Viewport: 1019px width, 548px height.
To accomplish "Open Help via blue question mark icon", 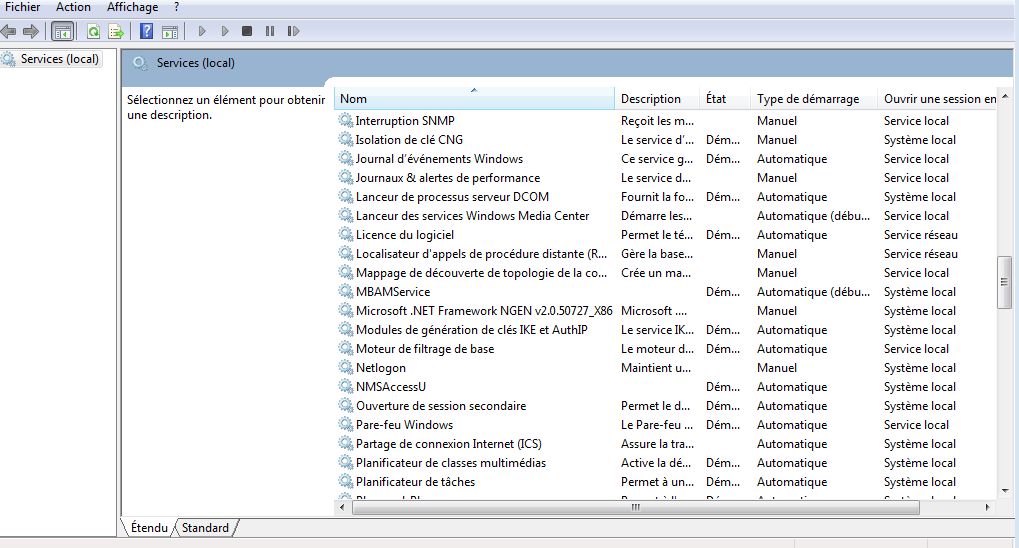I will (146, 32).
